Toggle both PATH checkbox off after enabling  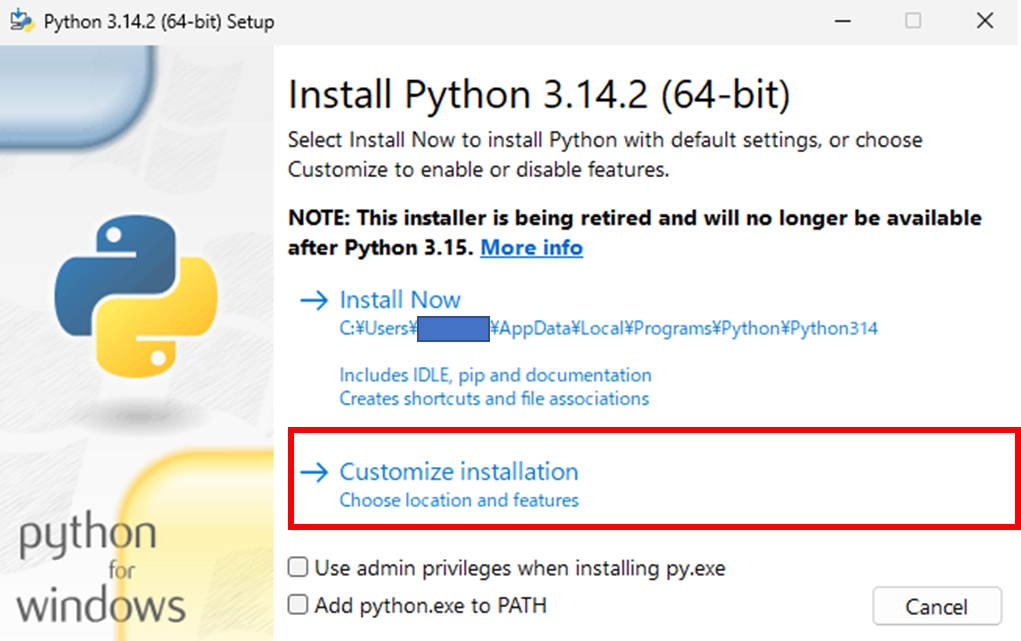pyautogui.click(x=297, y=605)
